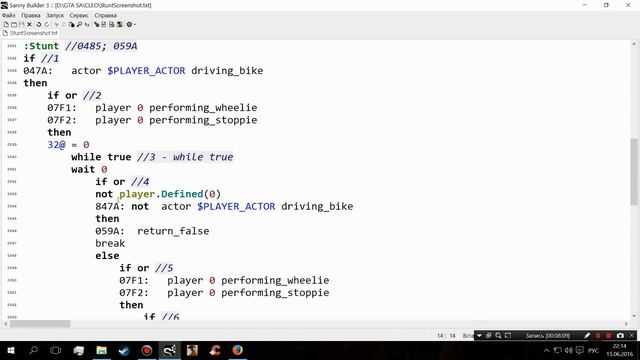Click the Redo arrow toolbar icon
This screenshot has width=640, height=360.
[x=47, y=24]
